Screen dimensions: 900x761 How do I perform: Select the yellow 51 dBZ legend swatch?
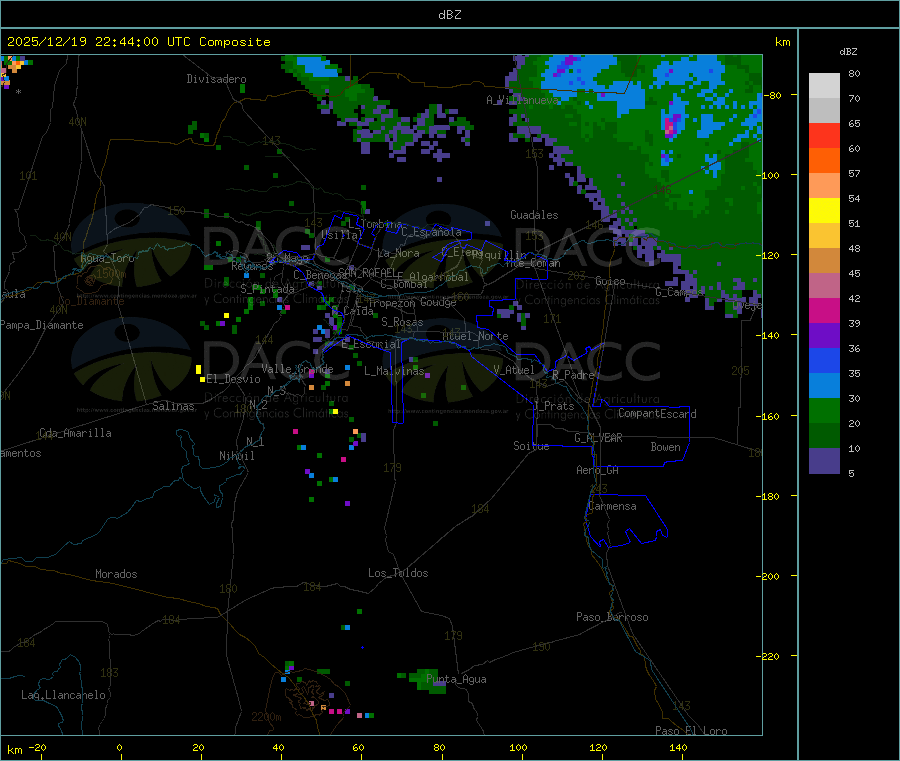pos(824,211)
